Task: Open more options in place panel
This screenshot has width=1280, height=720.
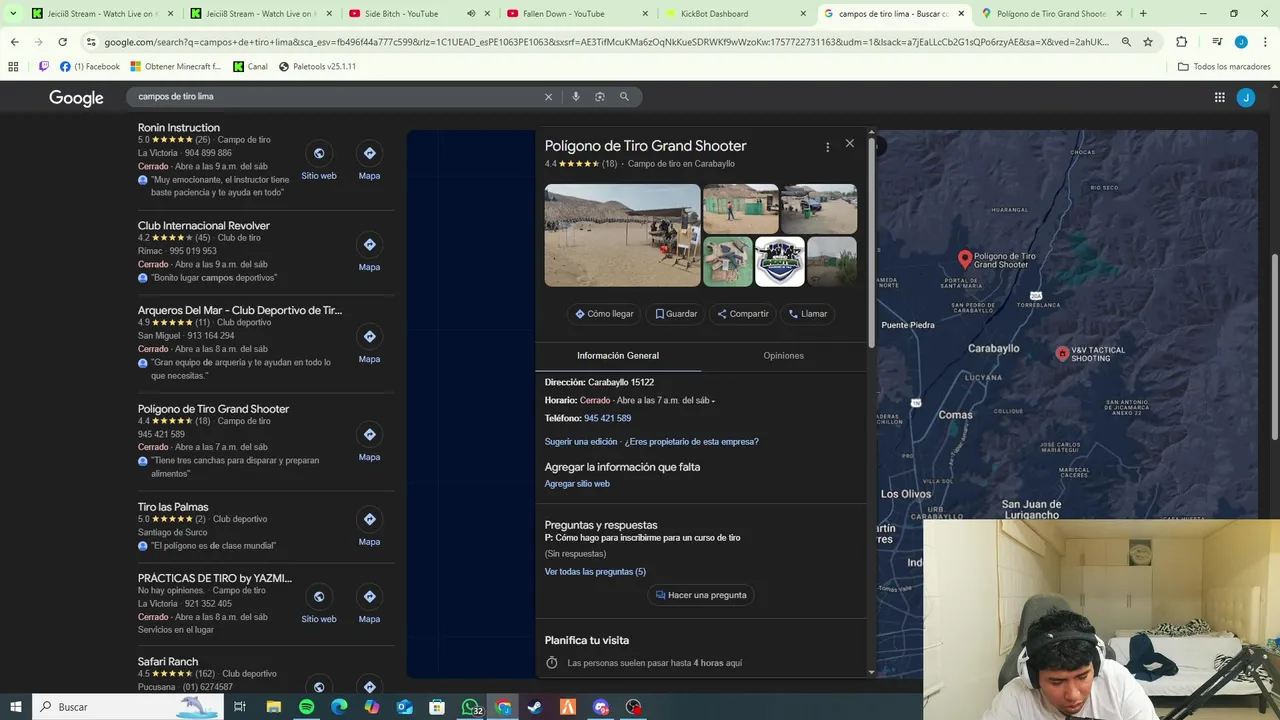Action: click(827, 147)
